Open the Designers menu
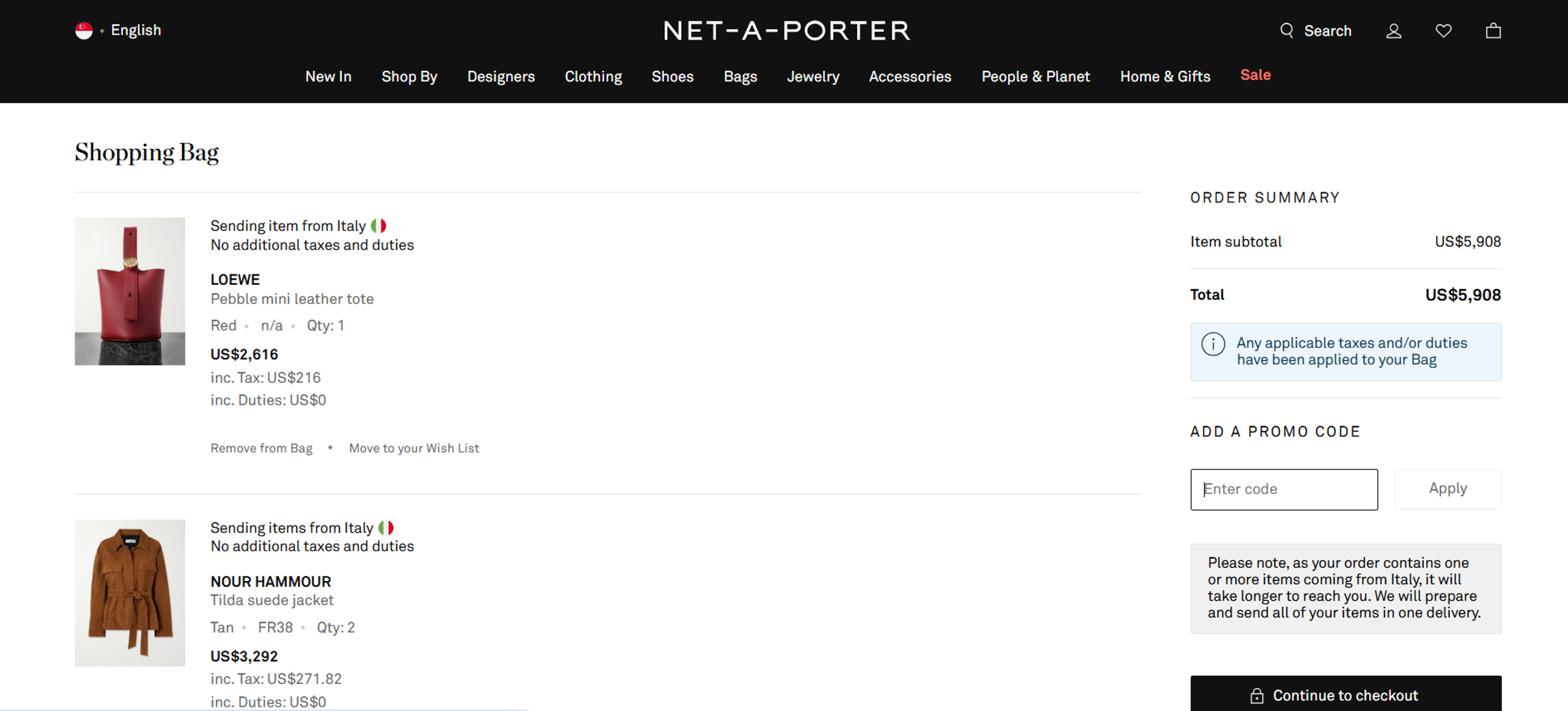 [501, 76]
